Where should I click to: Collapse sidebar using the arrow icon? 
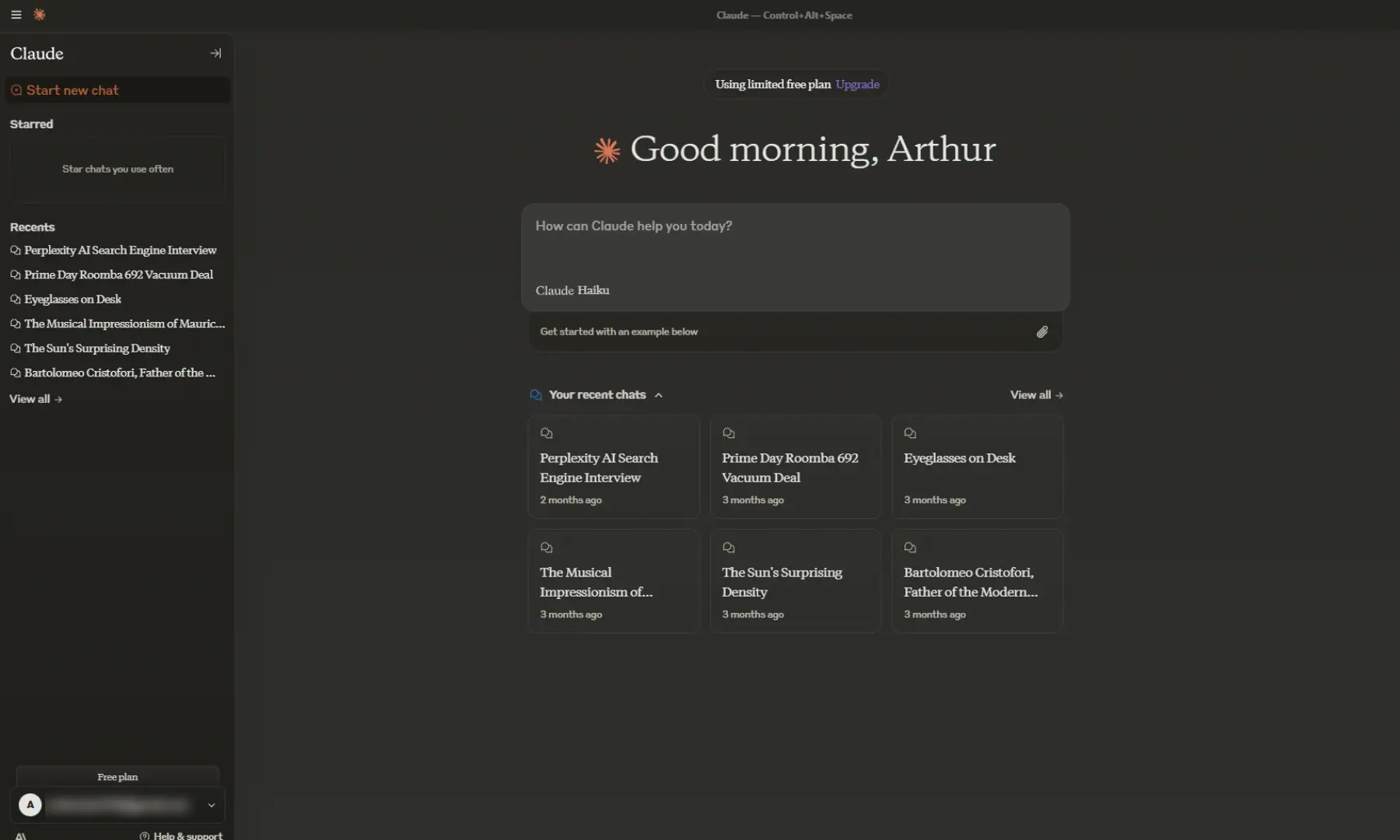tap(215, 54)
